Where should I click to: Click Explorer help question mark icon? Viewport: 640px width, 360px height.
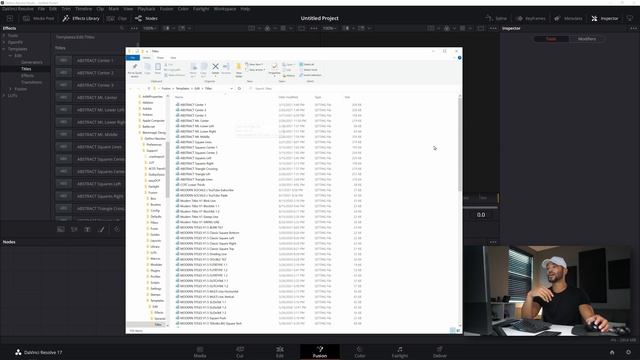pos(459,58)
